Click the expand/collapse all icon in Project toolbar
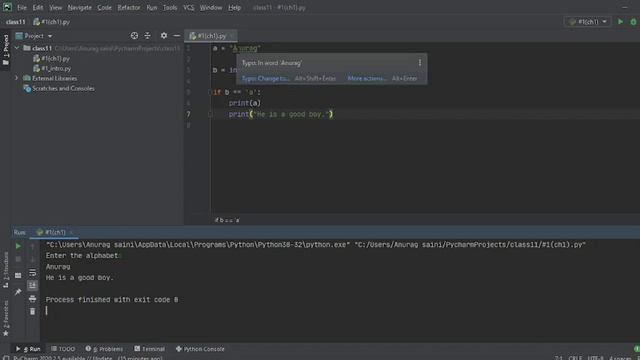The width and height of the screenshot is (640, 360). point(147,36)
